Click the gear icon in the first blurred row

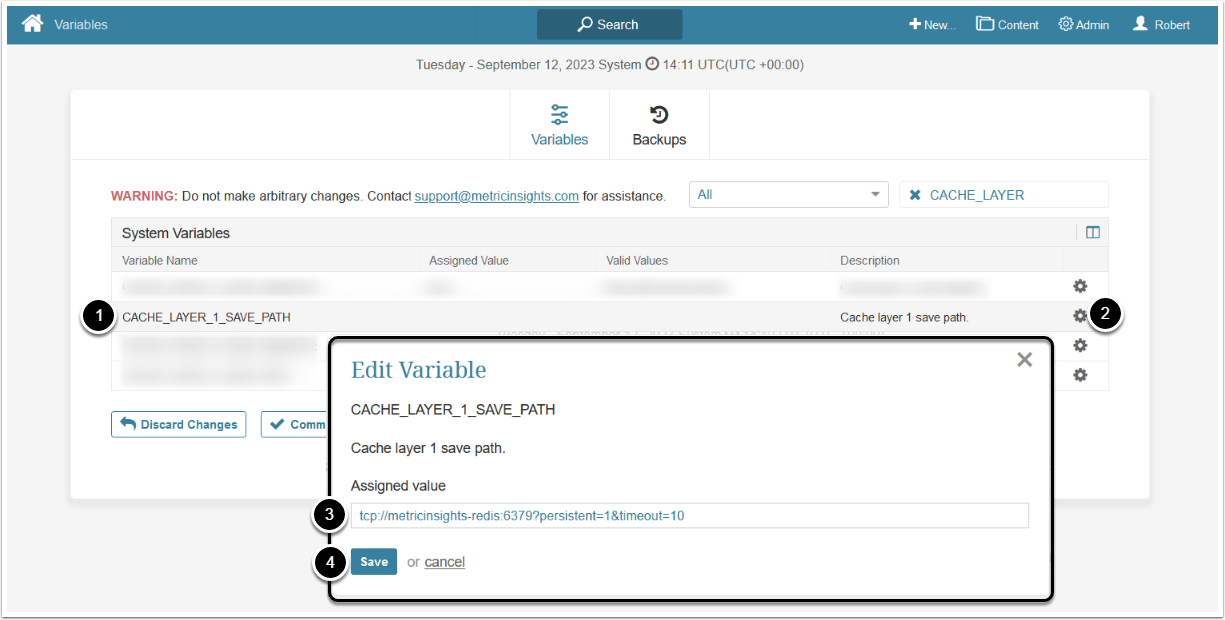coord(1080,286)
